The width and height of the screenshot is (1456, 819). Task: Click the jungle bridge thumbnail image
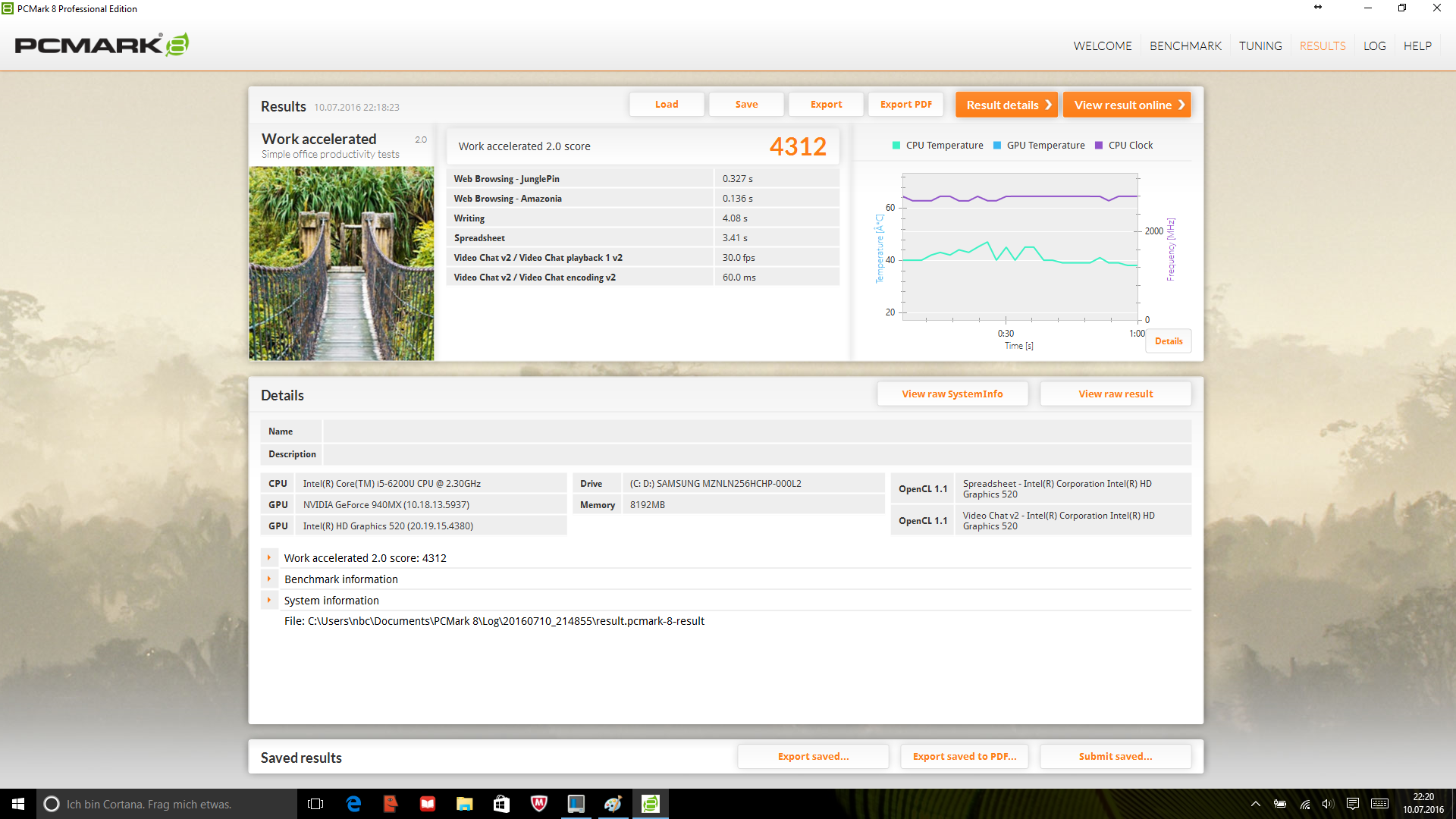(x=341, y=263)
